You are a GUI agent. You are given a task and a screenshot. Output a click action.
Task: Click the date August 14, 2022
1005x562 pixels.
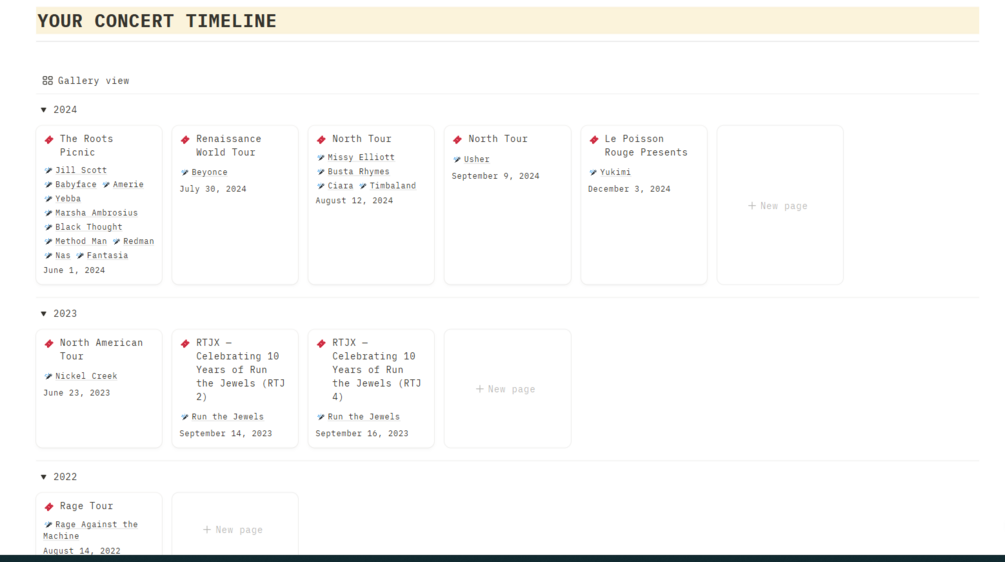pyautogui.click(x=81, y=550)
